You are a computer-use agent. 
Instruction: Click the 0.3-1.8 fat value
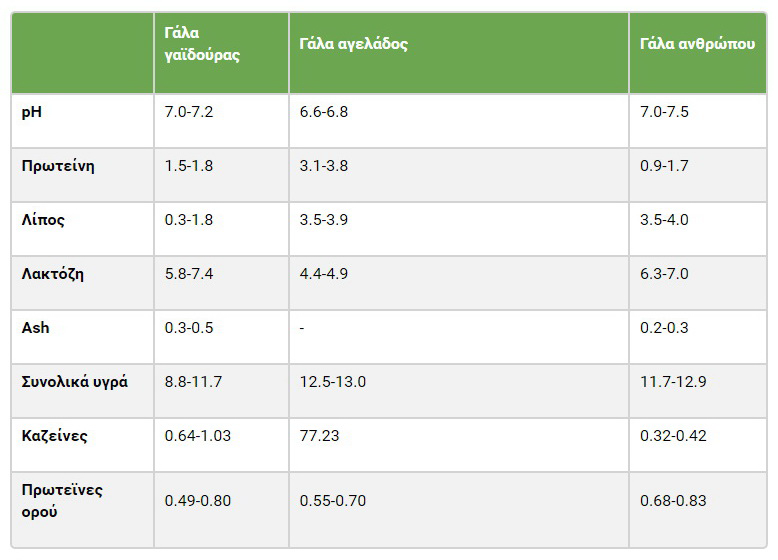coord(189,220)
